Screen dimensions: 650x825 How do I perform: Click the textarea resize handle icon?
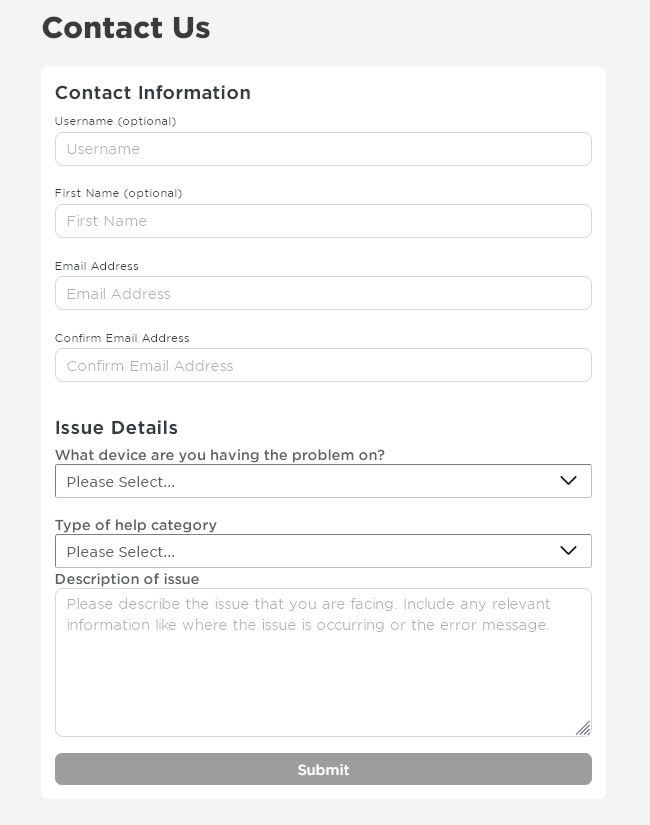pyautogui.click(x=583, y=728)
